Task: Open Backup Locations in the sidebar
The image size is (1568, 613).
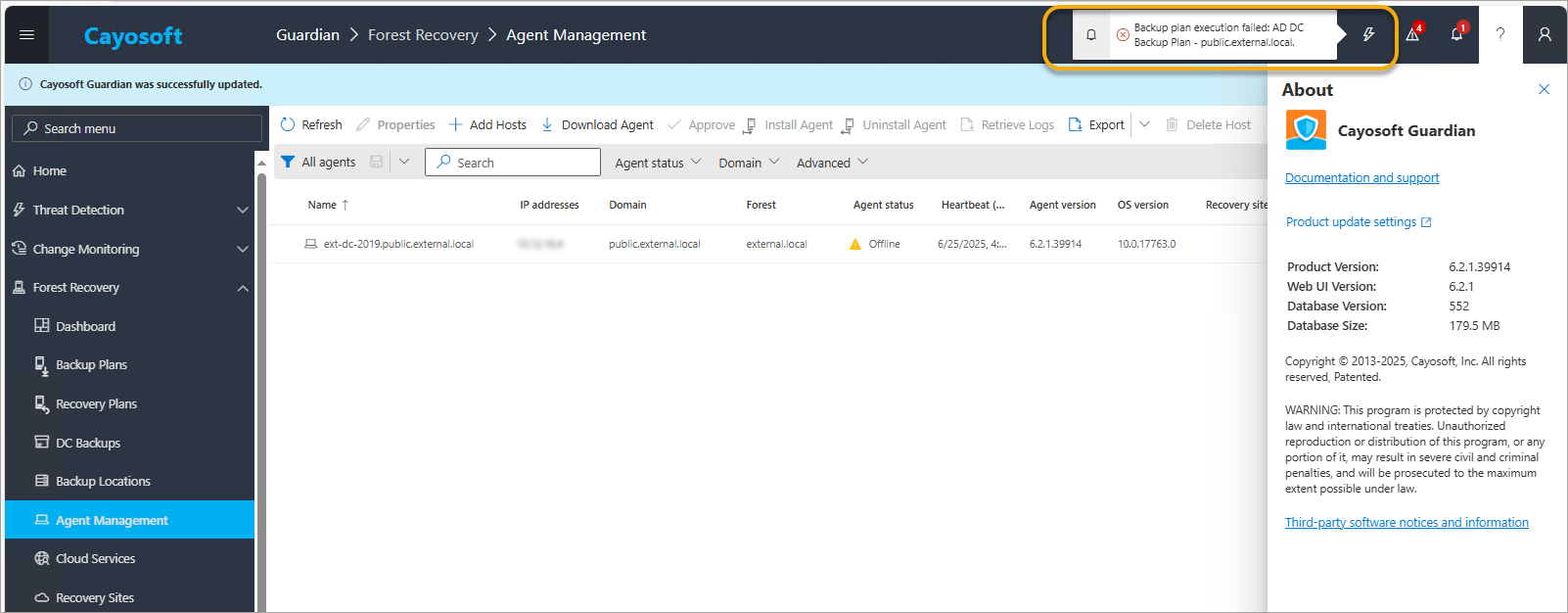Action: tap(103, 481)
